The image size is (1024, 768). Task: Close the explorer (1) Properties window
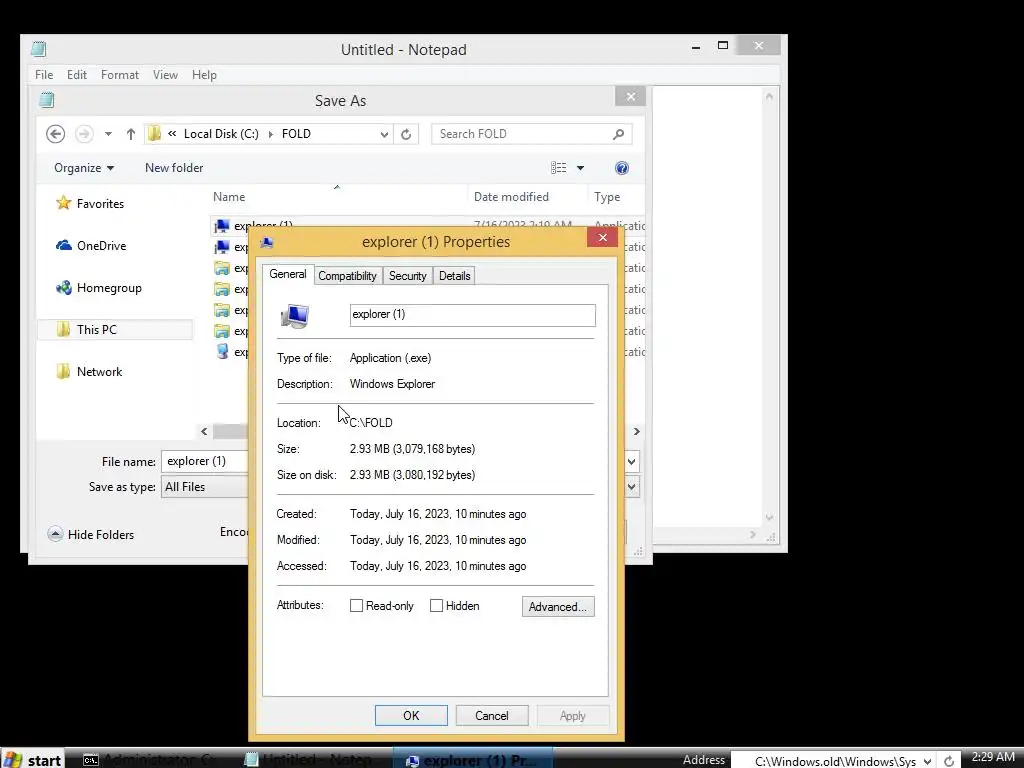(x=602, y=238)
